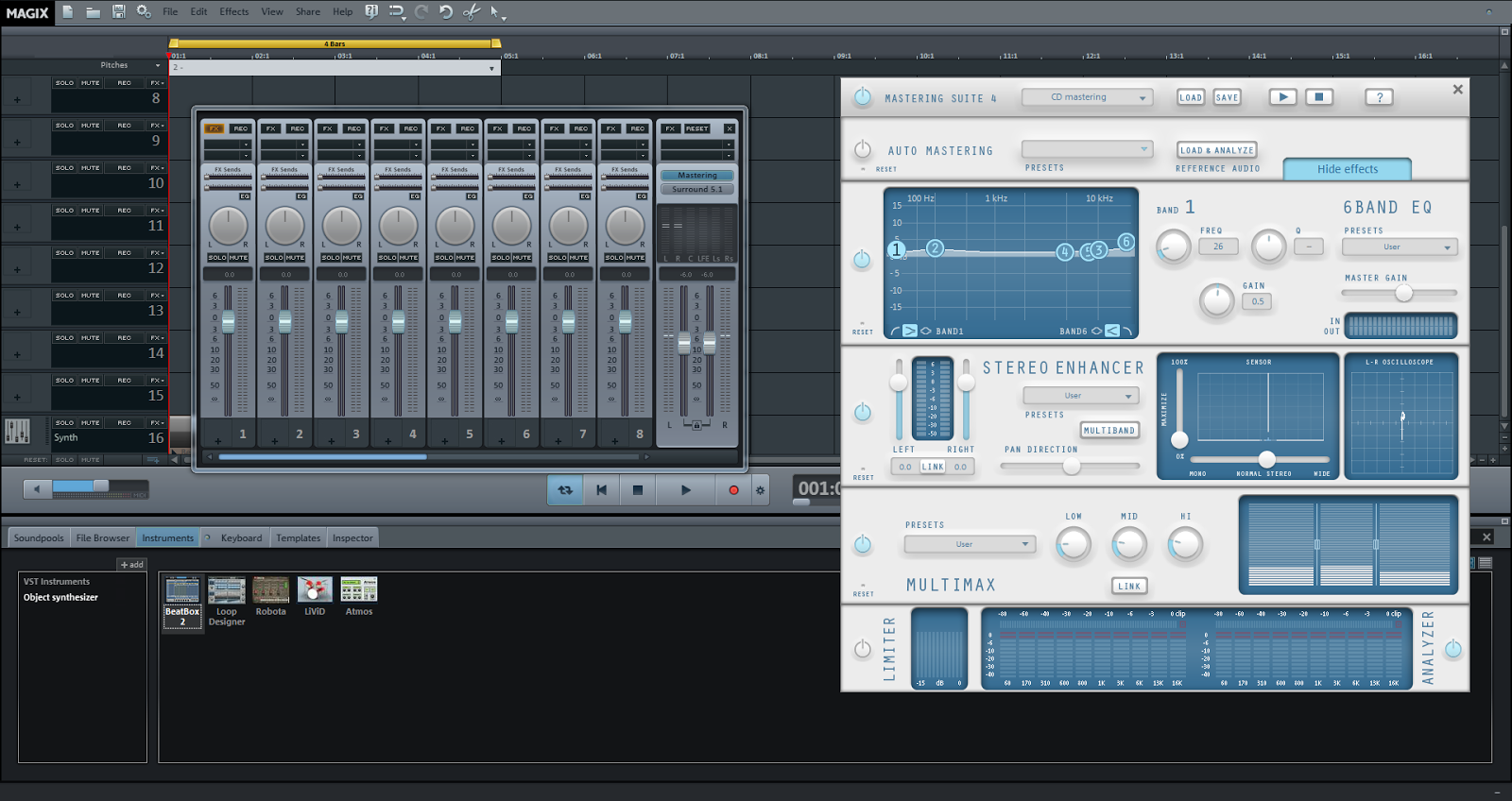Toggle the Limiter power button
Viewport: 1512px width, 801px height.
[x=862, y=649]
